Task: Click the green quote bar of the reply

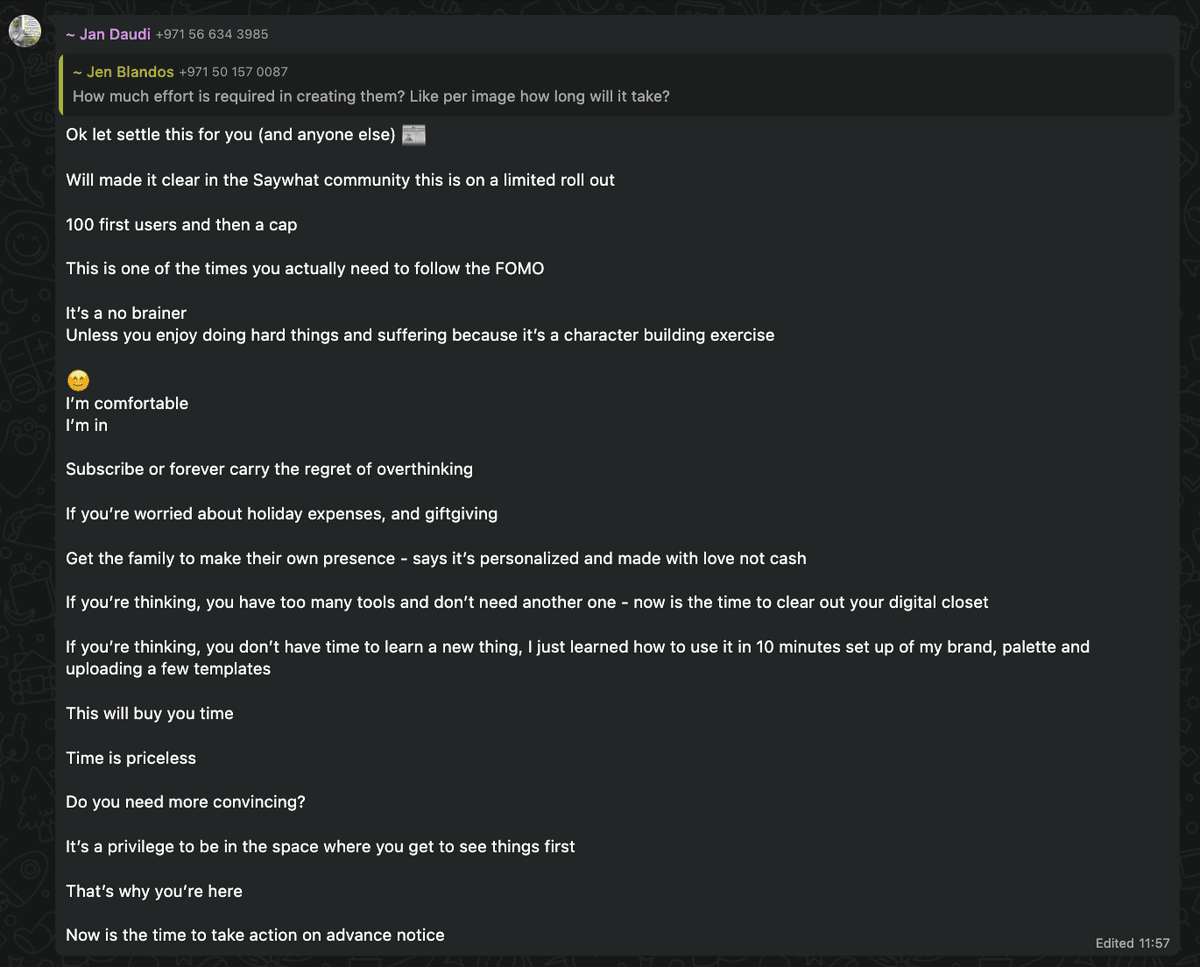Action: [x=62, y=84]
